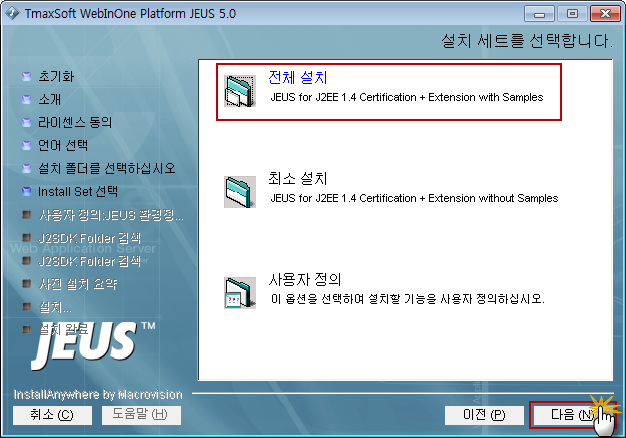Cancel installation with 취소 (C)

coord(52,415)
